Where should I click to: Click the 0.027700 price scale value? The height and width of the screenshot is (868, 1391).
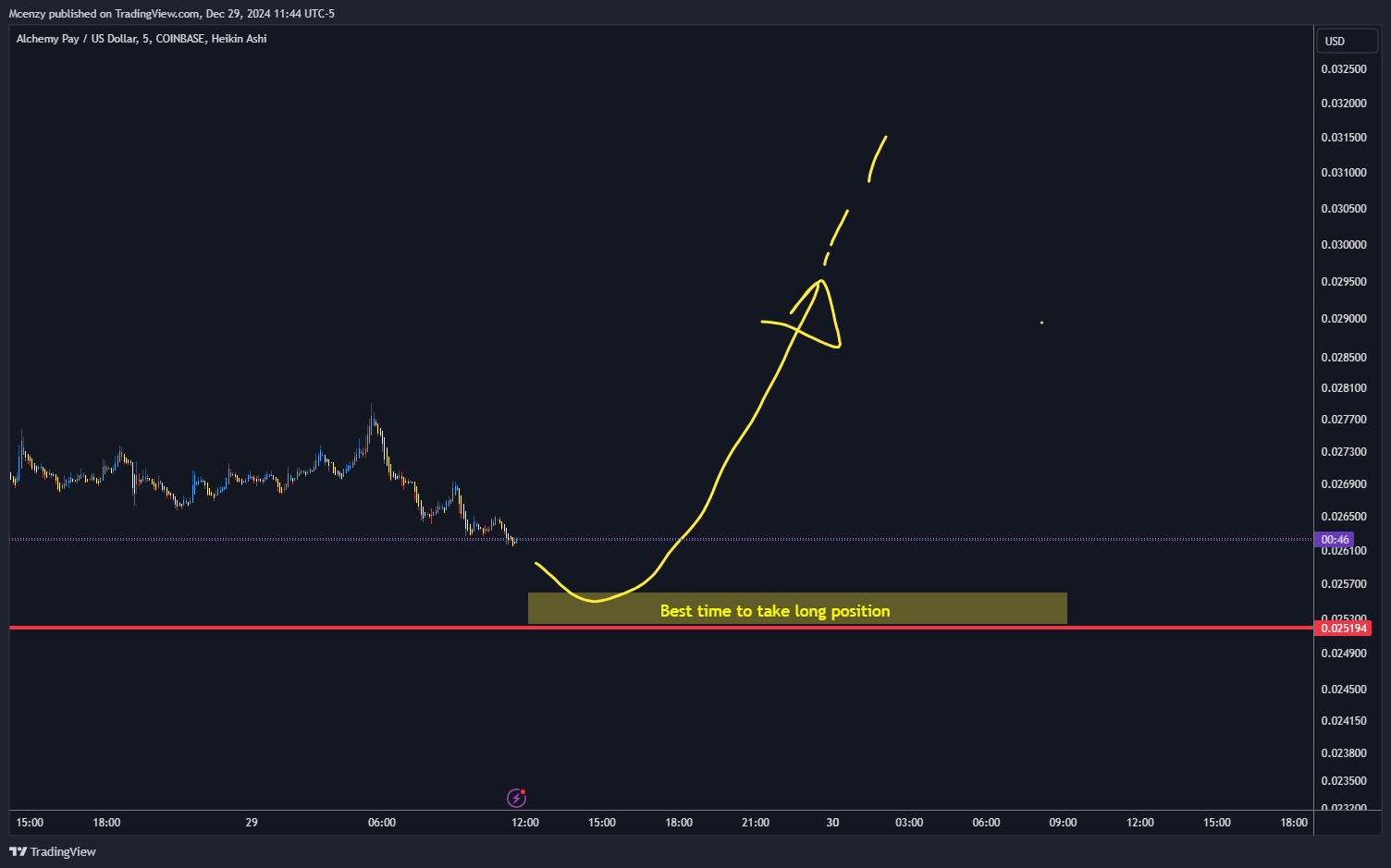[1344, 420]
